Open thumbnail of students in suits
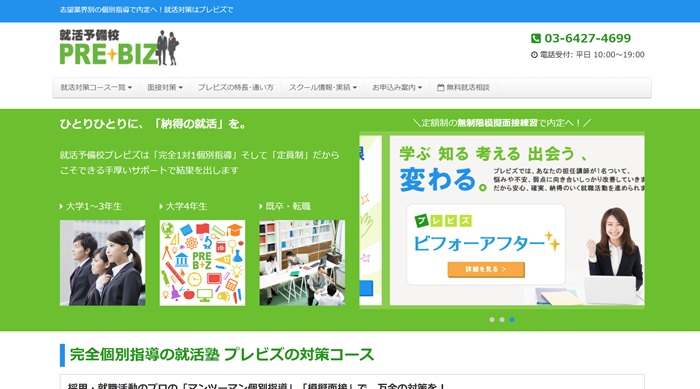The height and width of the screenshot is (389, 700). point(103,263)
